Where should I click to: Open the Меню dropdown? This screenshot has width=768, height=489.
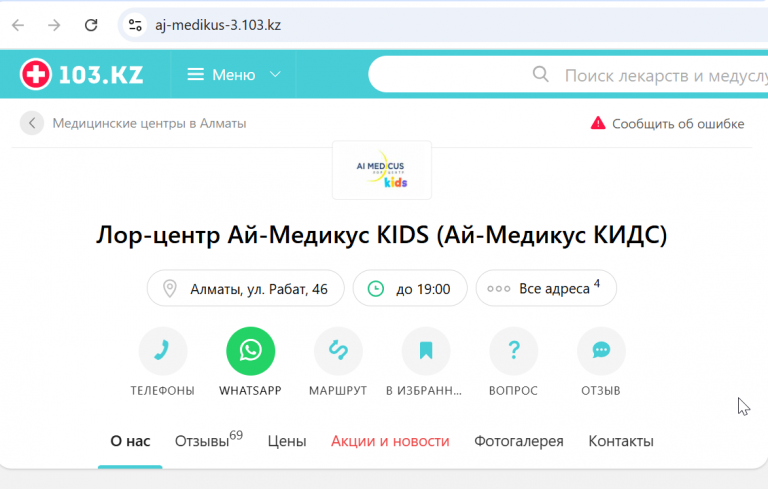pos(234,74)
